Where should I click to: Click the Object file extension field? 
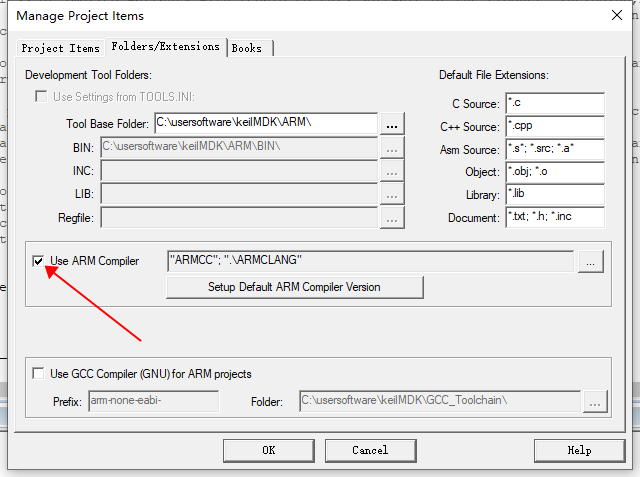(x=554, y=172)
